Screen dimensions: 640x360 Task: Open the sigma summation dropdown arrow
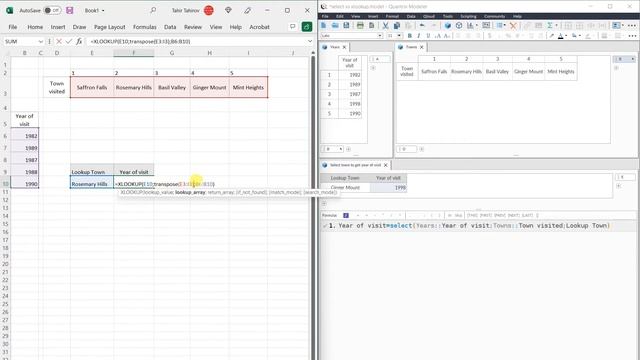pyautogui.click(x=556, y=25)
